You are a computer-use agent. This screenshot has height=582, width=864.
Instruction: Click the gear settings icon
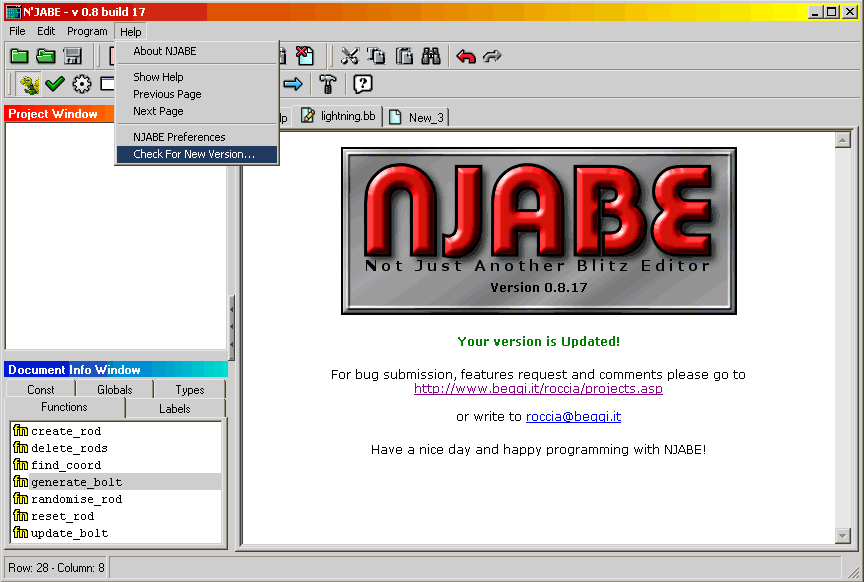(x=82, y=84)
